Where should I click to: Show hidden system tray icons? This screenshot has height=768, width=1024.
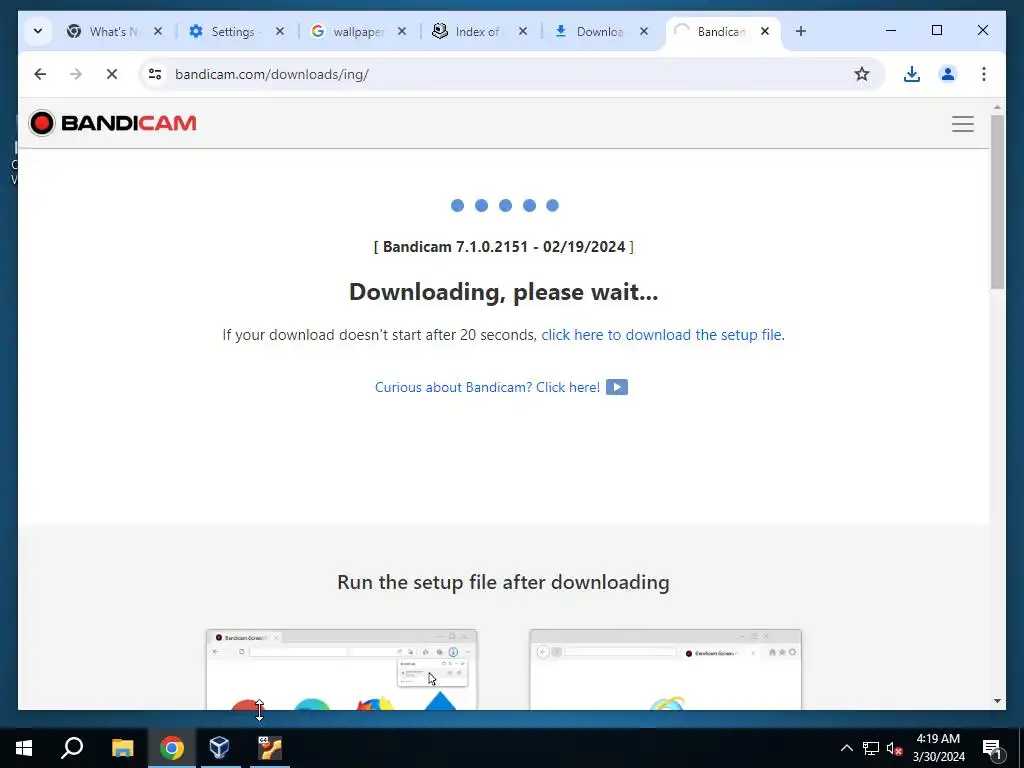pyautogui.click(x=846, y=748)
